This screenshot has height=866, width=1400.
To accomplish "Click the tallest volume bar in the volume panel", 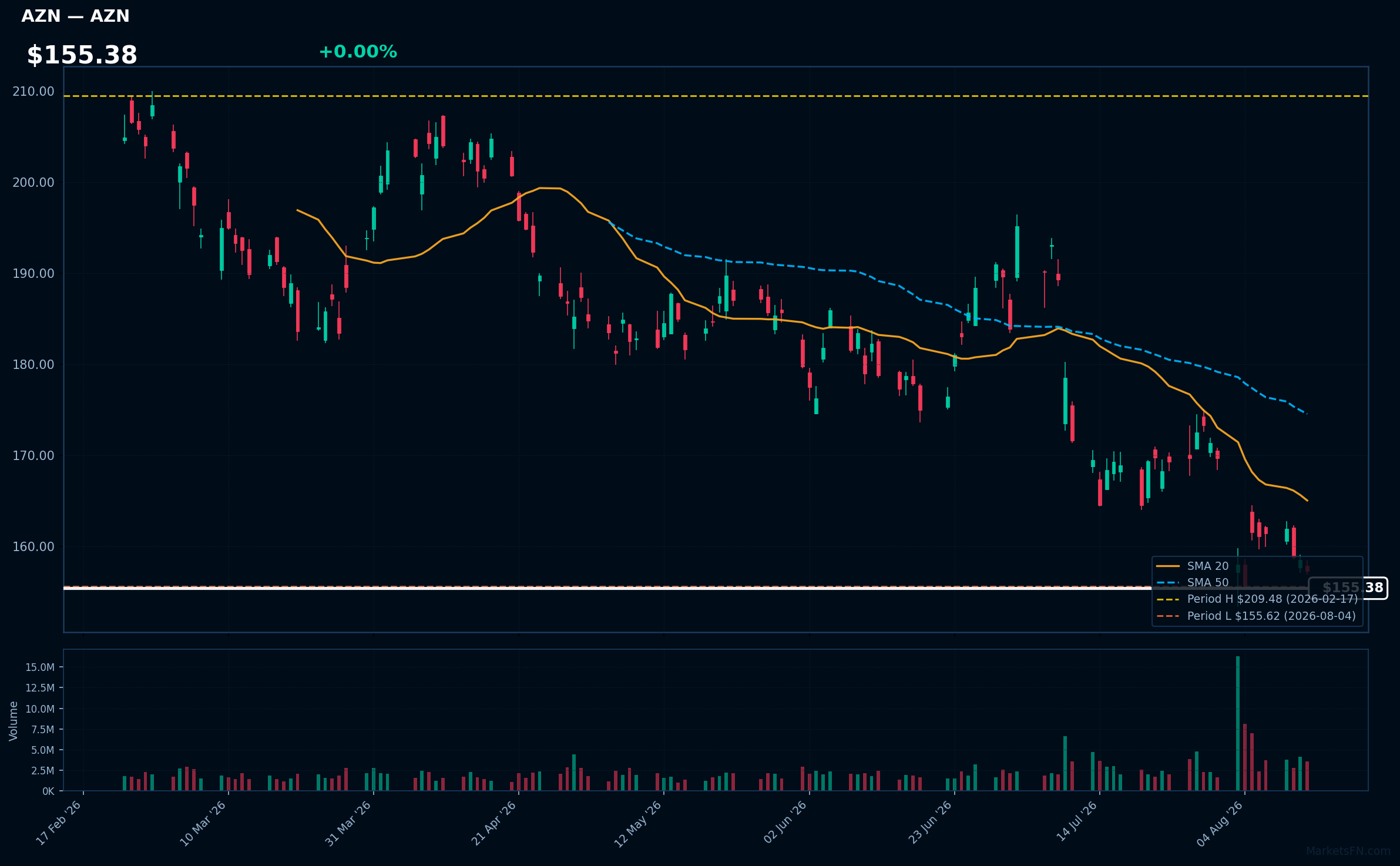I will click(x=1238, y=723).
